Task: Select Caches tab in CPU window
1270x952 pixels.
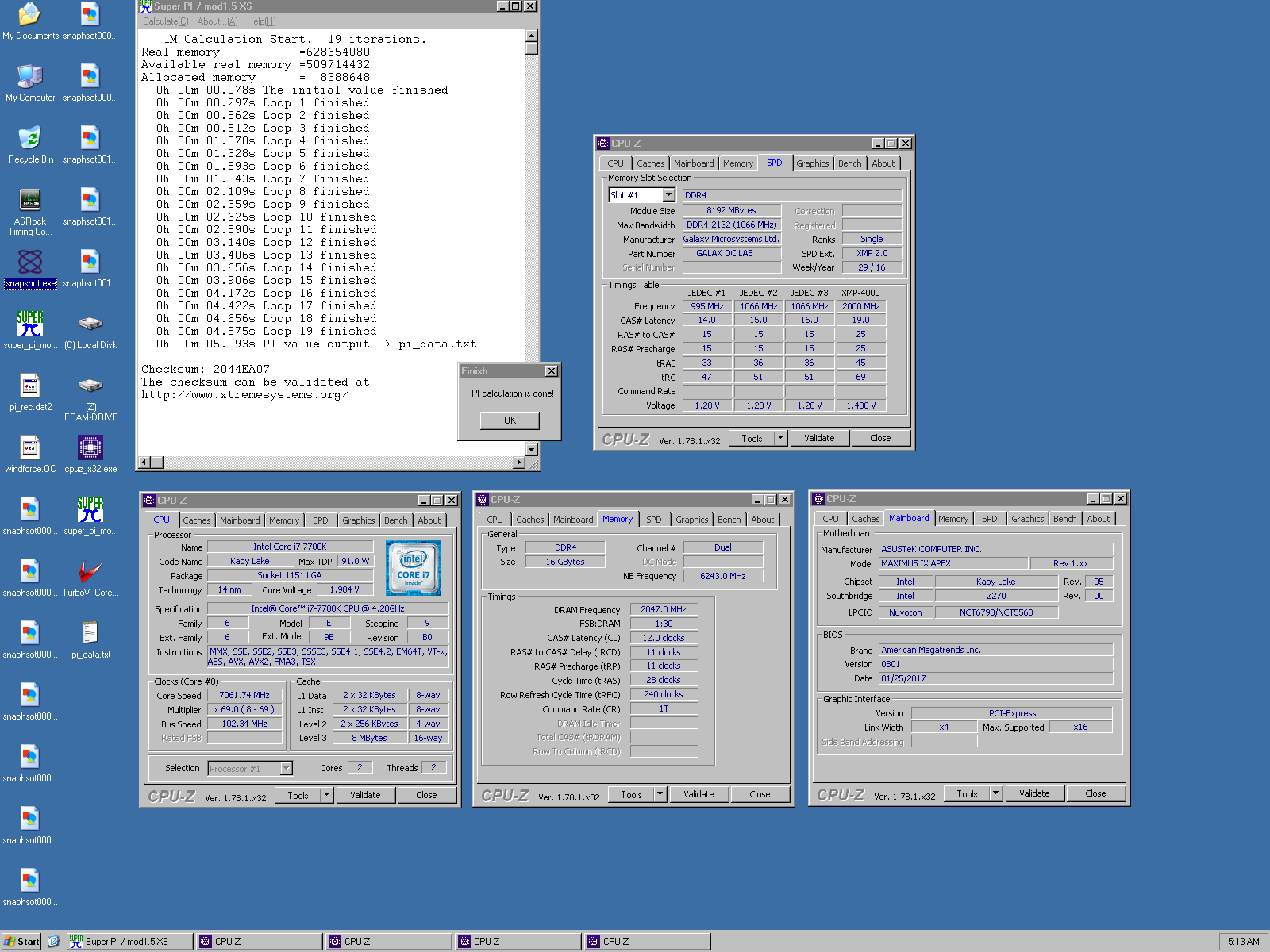Action: (x=197, y=520)
